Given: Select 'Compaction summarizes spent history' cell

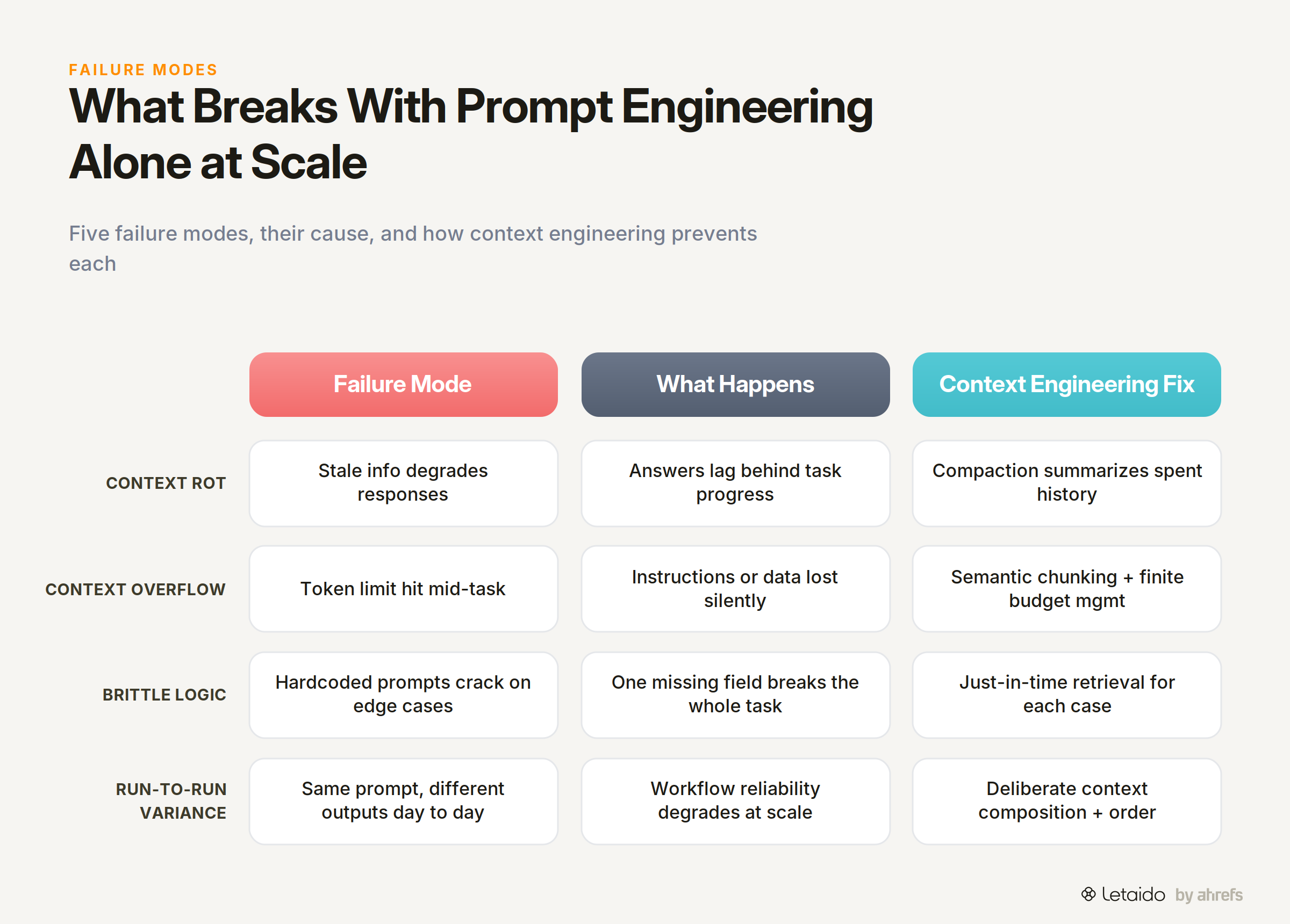Looking at the screenshot, I should coord(1066,483).
